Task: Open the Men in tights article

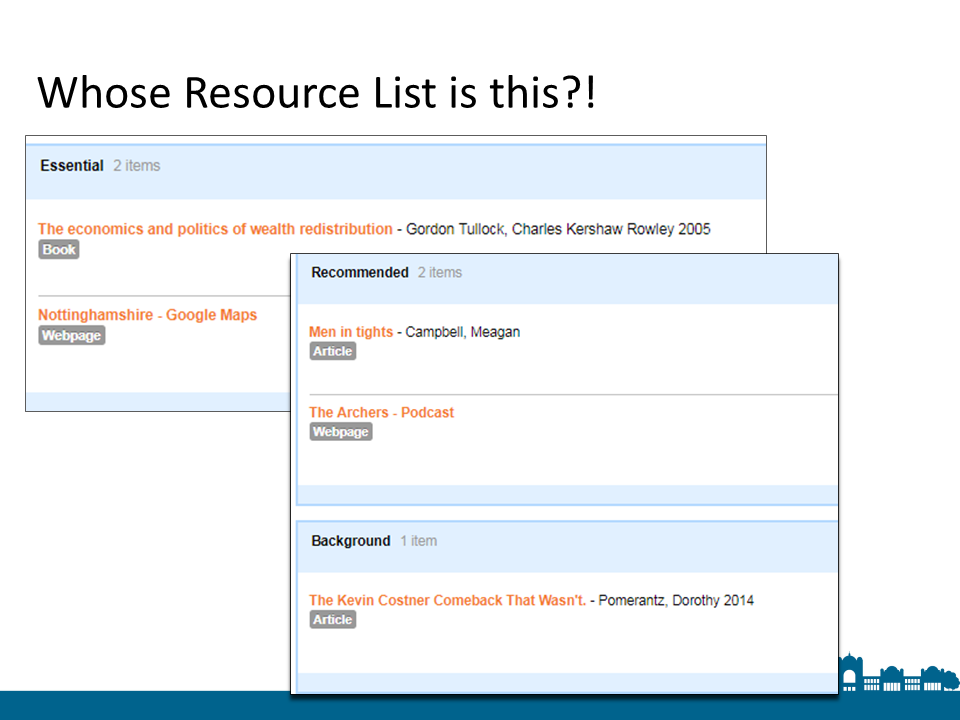Action: (350, 332)
